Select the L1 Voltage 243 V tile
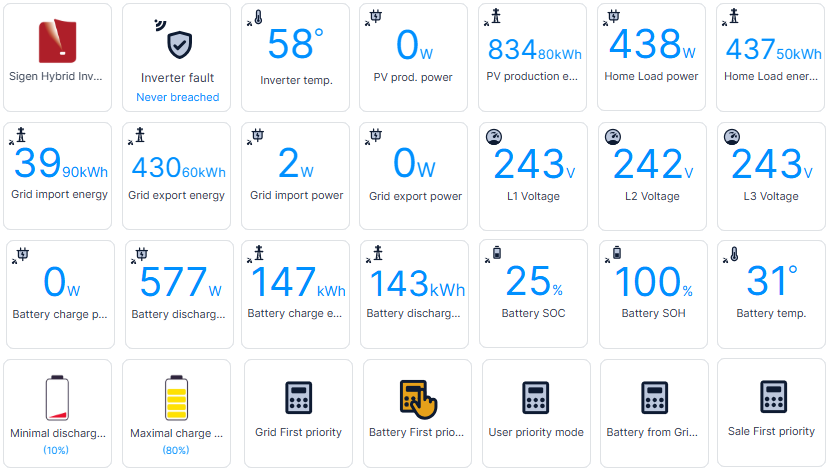 [534, 175]
